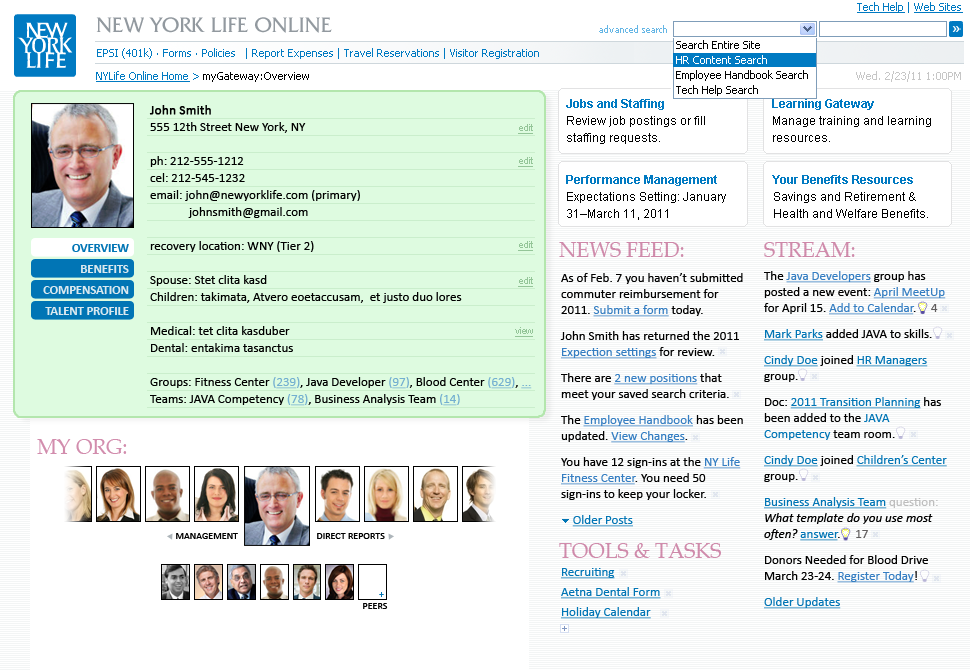
Task: Dismiss the Employee Handbook news item
Action: pos(695,437)
